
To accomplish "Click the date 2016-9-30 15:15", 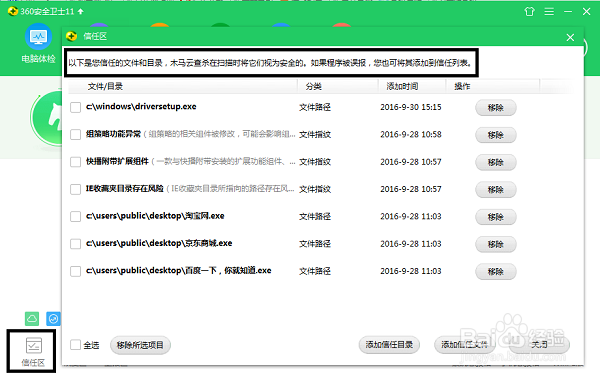I will click(411, 107).
